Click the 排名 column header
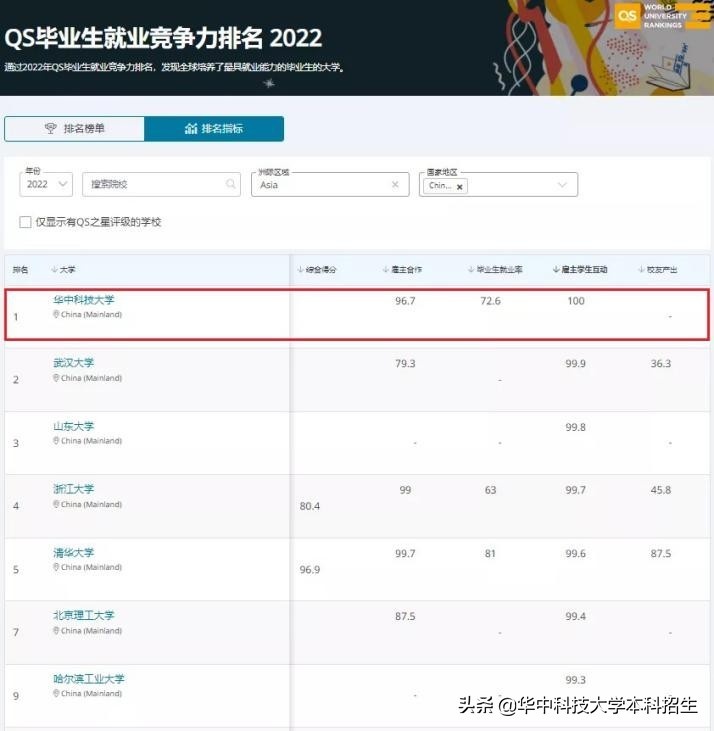Image resolution: width=714 pixels, height=731 pixels. pos(20,269)
